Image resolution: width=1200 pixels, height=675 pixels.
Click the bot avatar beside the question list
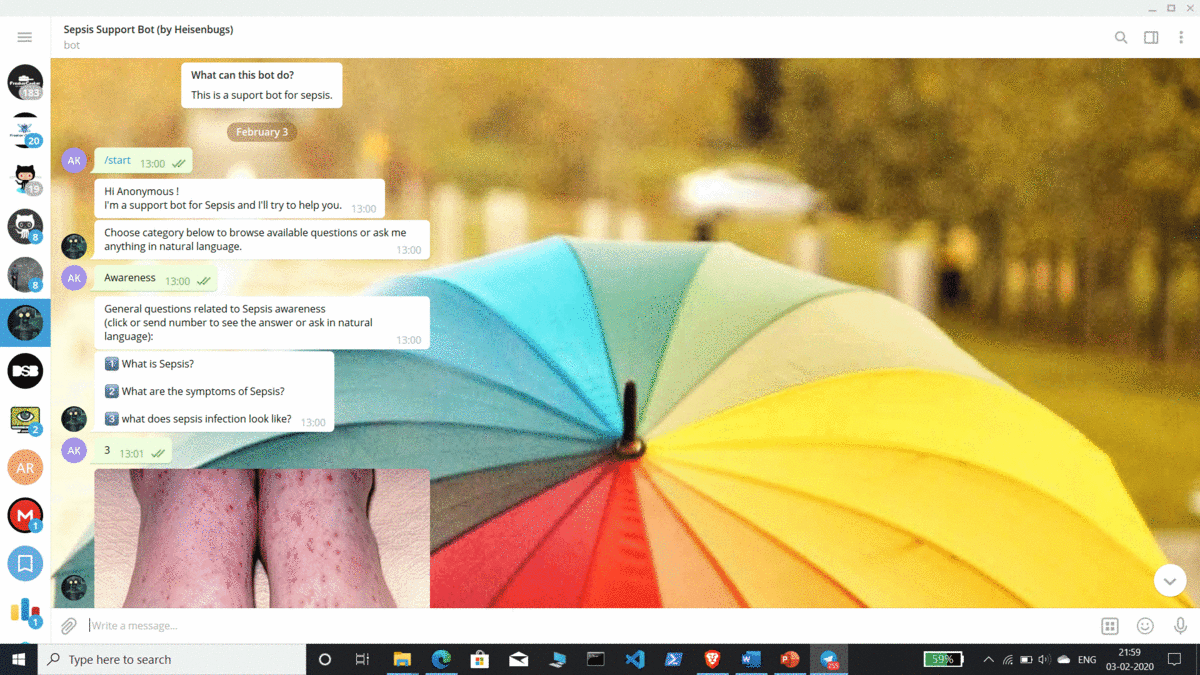click(x=74, y=418)
